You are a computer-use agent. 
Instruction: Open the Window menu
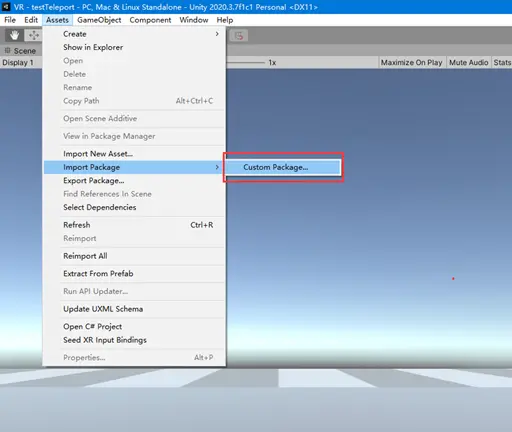click(194, 20)
